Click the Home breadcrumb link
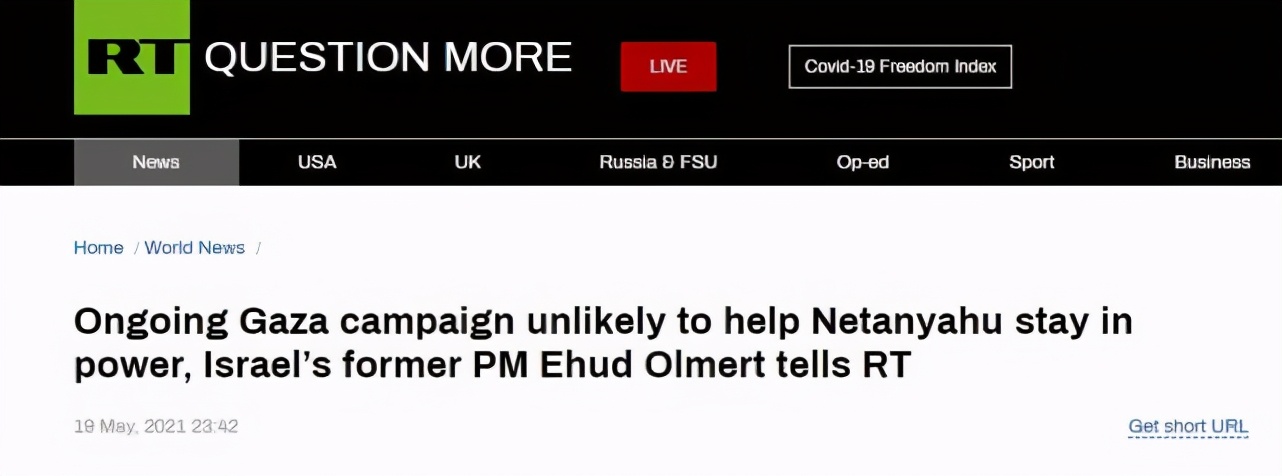 [x=98, y=248]
